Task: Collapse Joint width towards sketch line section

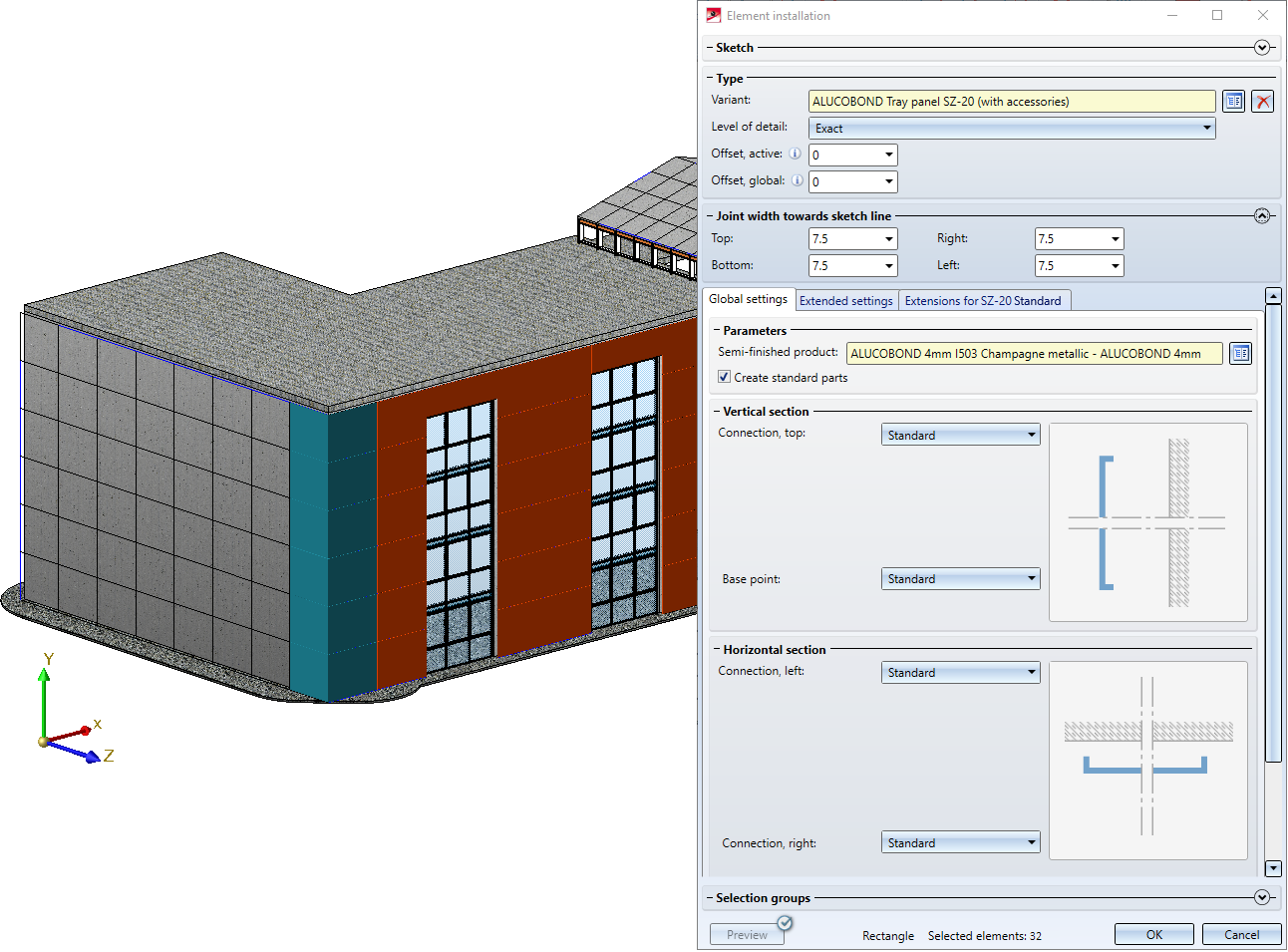Action: point(1261,216)
